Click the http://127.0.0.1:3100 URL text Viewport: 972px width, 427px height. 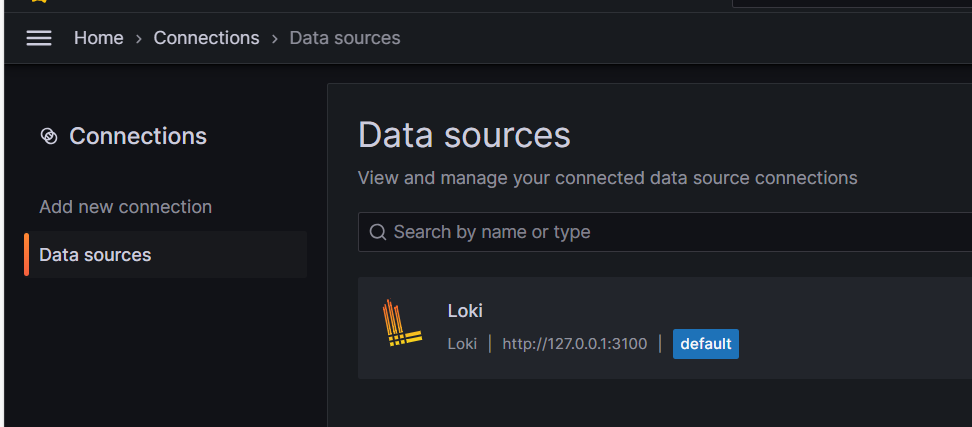tap(574, 344)
